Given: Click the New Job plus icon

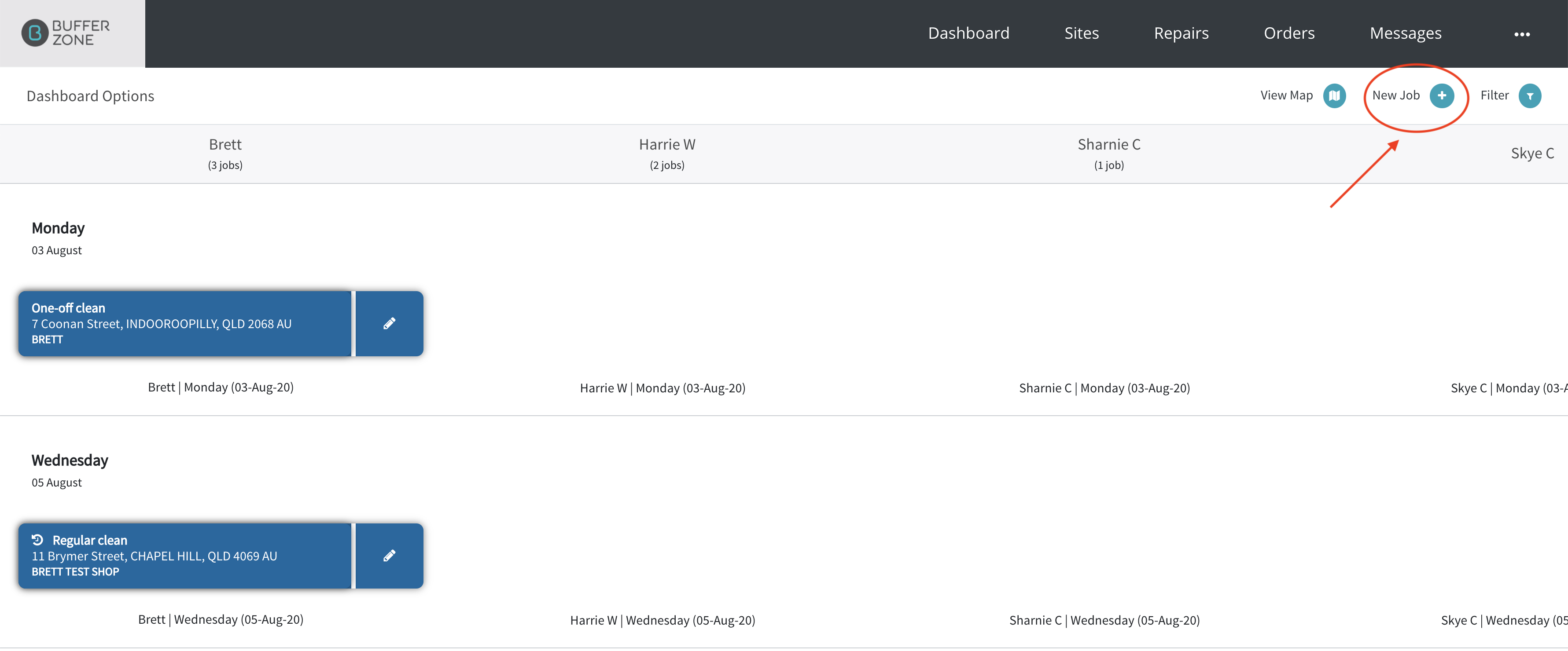Looking at the screenshot, I should pyautogui.click(x=1441, y=95).
